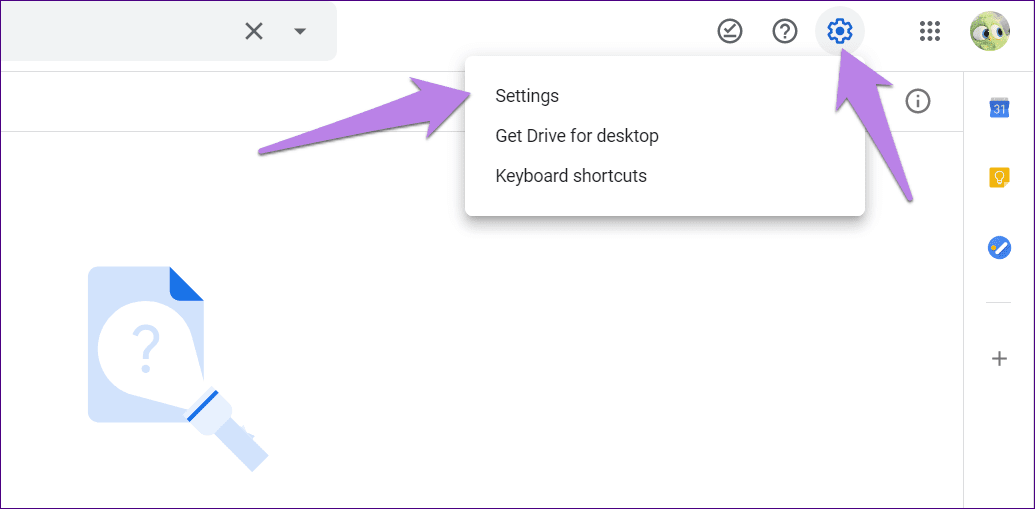Image resolution: width=1035 pixels, height=509 pixels.
Task: Open the Settings gear icon
Action: tap(840, 31)
